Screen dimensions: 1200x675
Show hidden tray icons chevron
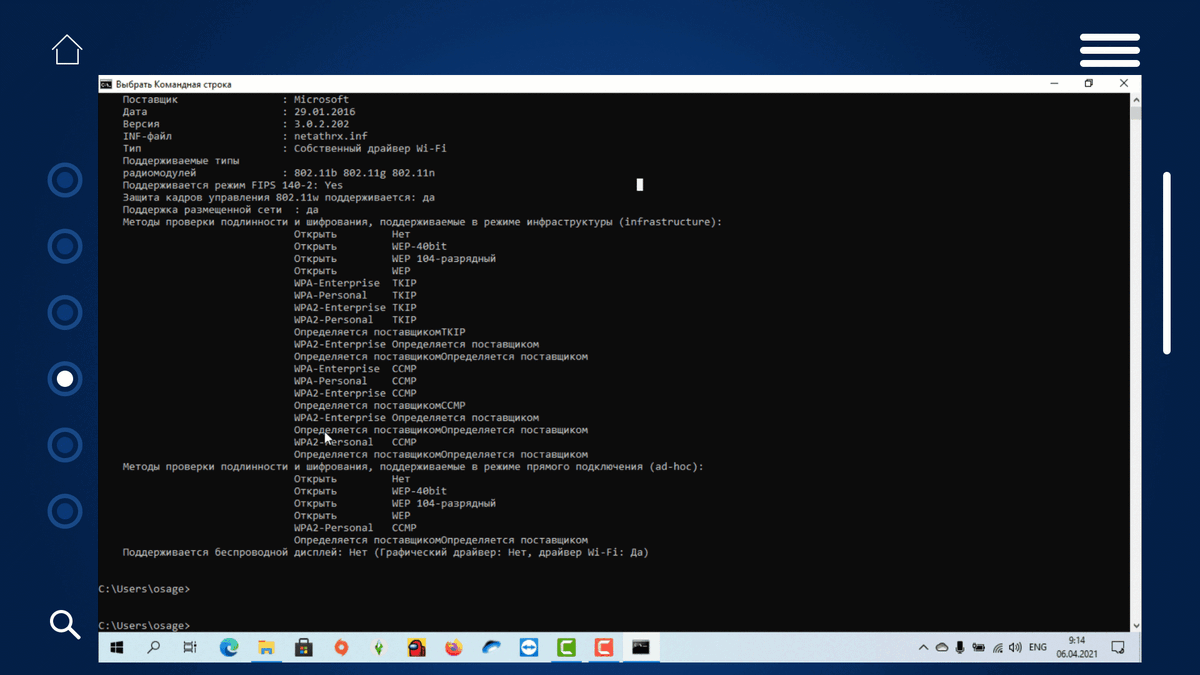pos(924,648)
